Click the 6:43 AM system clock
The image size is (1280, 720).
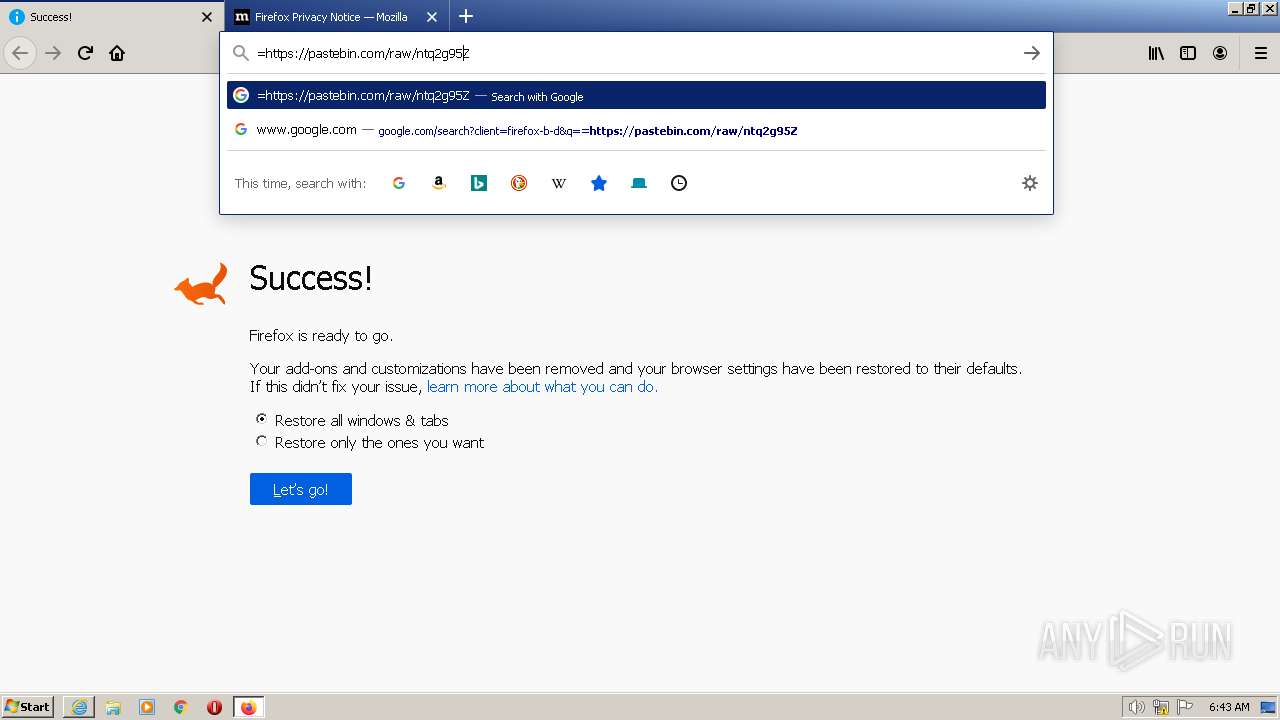[x=1229, y=707]
